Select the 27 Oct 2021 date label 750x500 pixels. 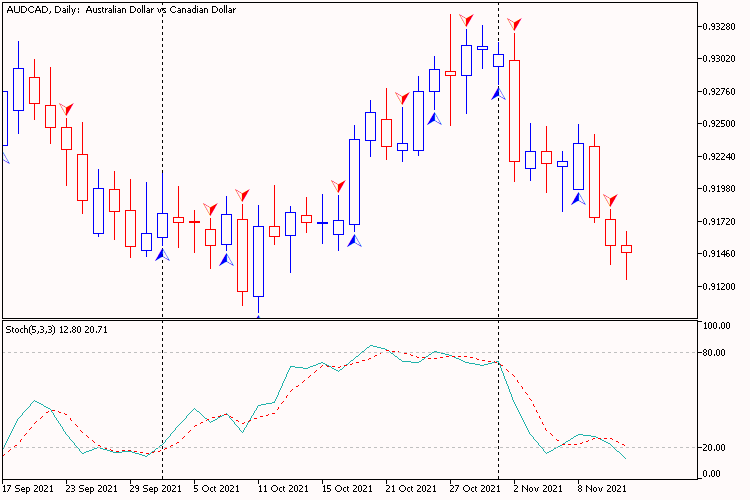[x=474, y=489]
